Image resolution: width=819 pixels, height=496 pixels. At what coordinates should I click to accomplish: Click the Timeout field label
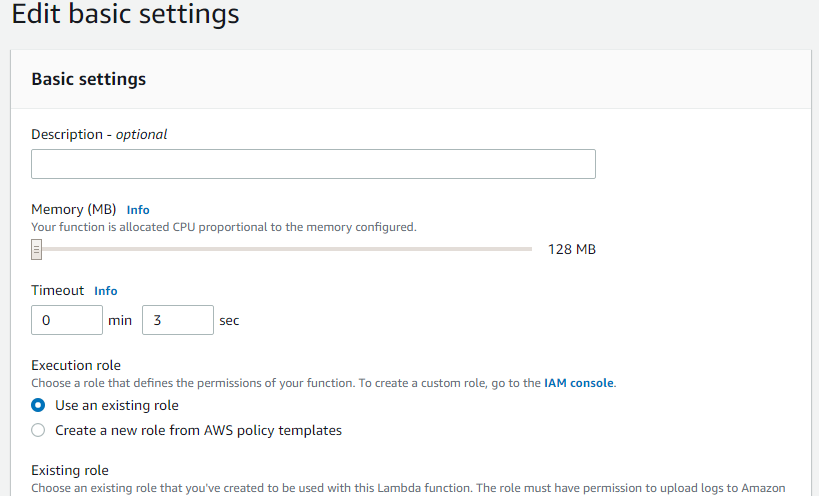coord(57,290)
